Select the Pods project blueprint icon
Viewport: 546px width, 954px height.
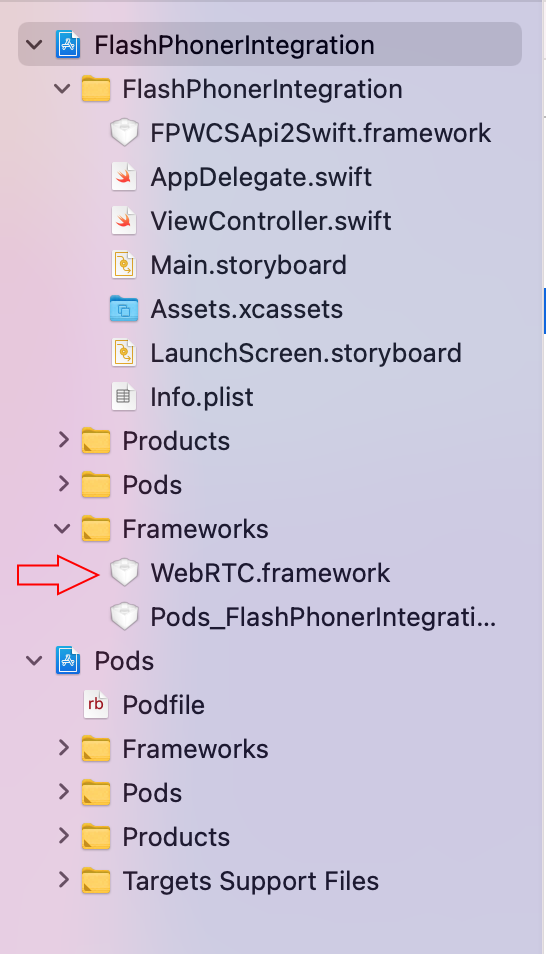[68, 661]
